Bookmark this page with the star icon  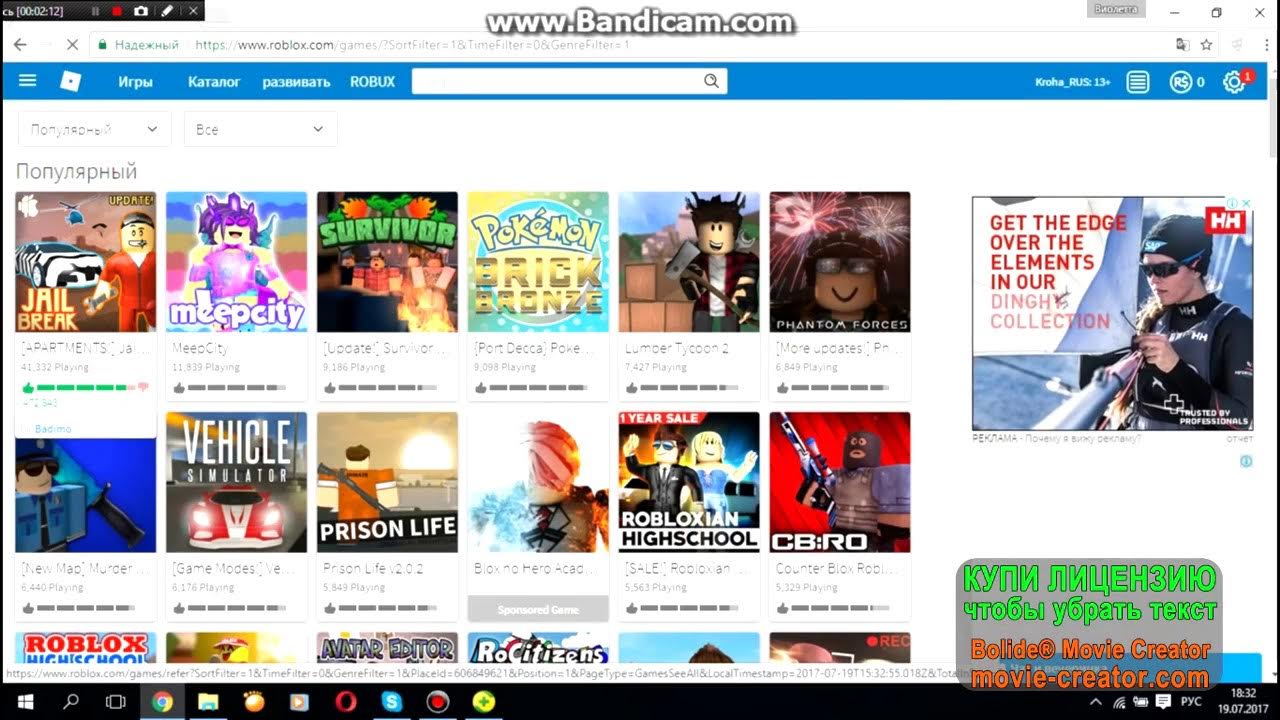[x=1207, y=45]
